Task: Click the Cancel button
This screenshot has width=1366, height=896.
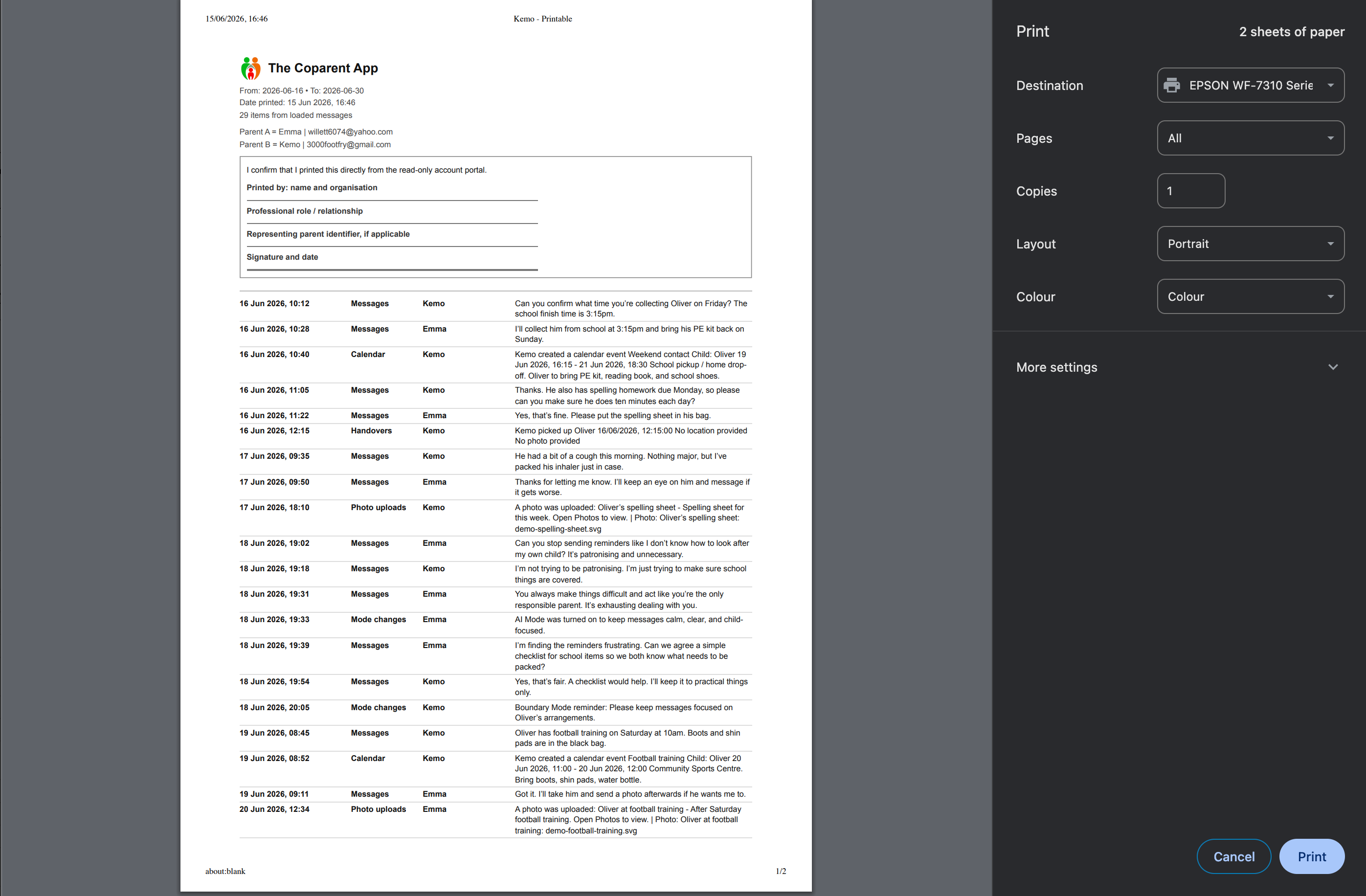Action: tap(1233, 856)
